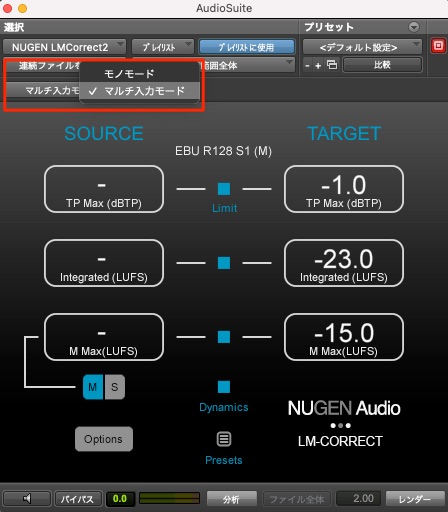The image size is (448, 512).
Task: Click the 0.0 gain value field
Action: coord(120,498)
